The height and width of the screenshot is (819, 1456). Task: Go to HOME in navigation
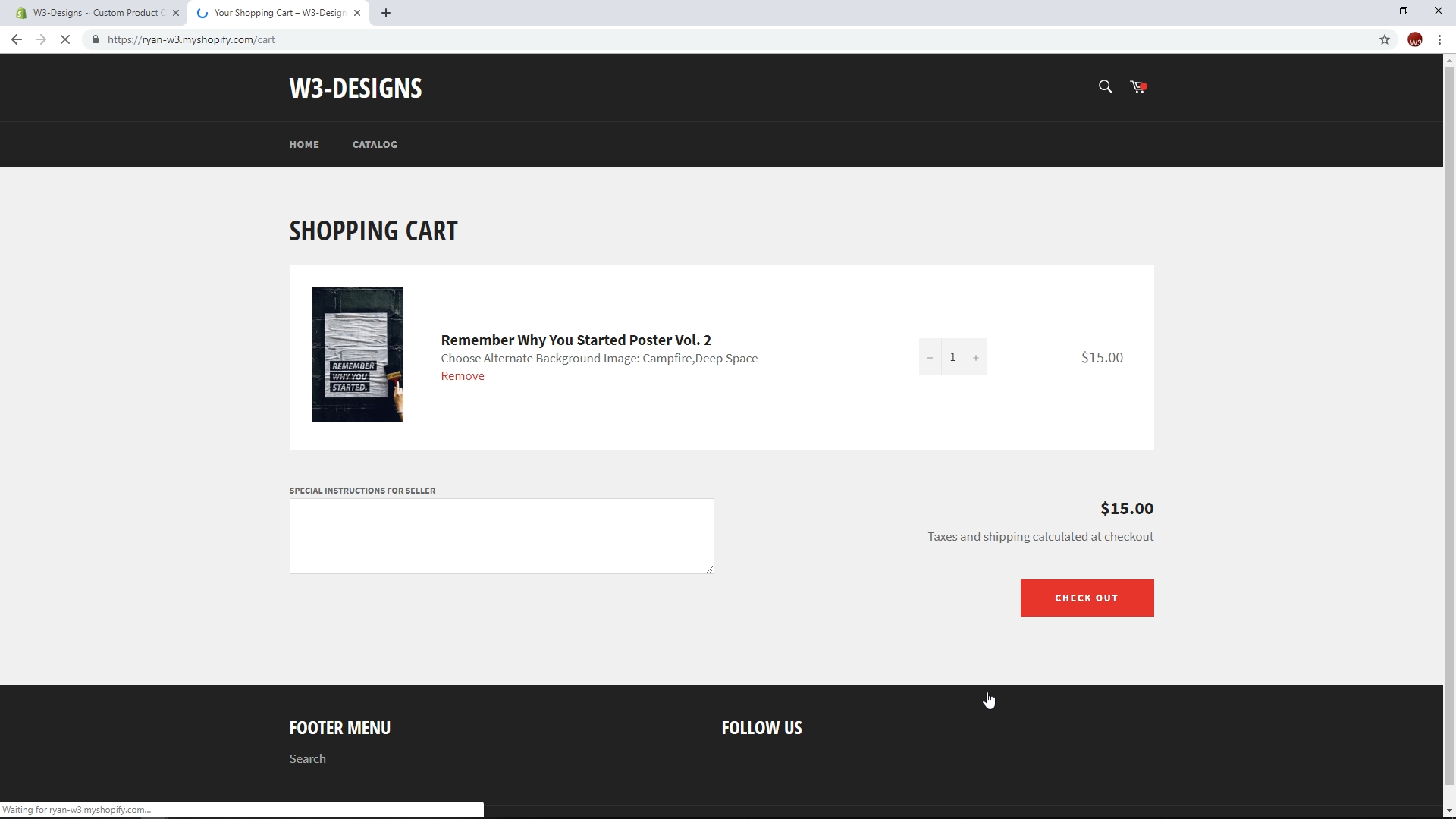point(304,144)
